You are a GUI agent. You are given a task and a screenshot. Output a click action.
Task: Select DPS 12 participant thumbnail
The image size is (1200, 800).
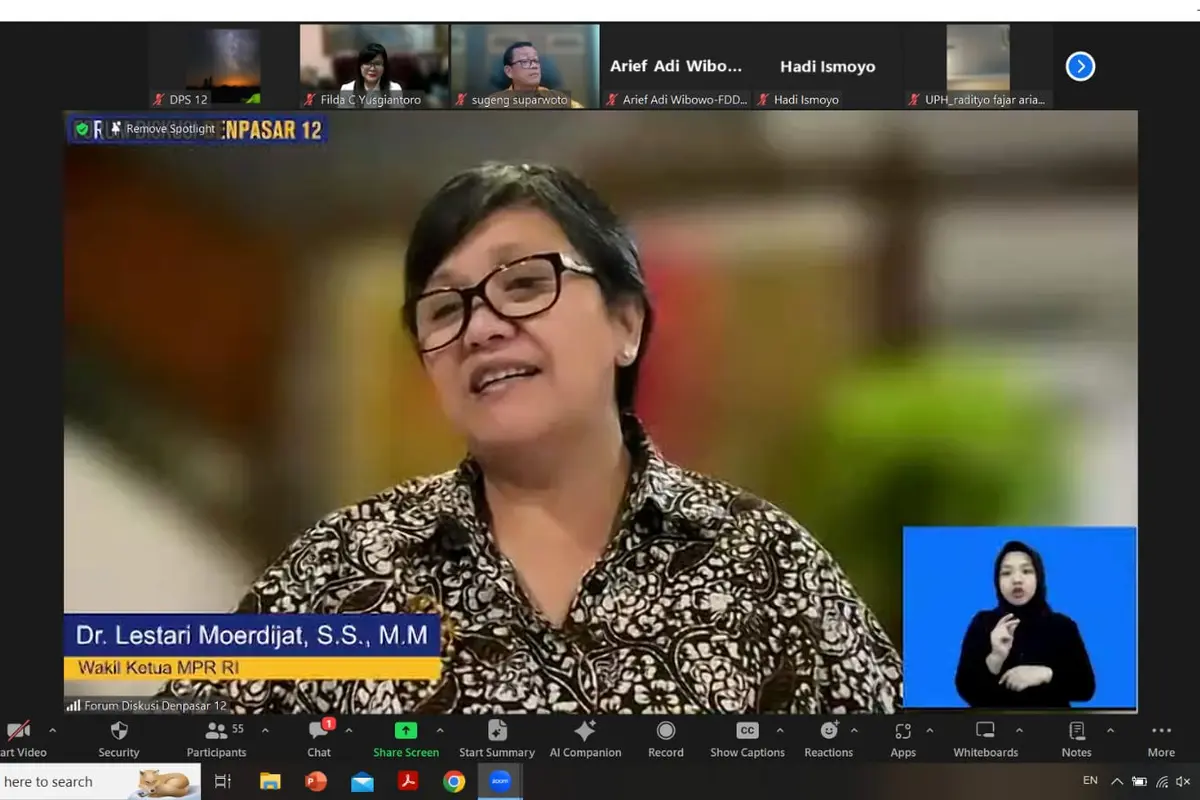(x=224, y=66)
